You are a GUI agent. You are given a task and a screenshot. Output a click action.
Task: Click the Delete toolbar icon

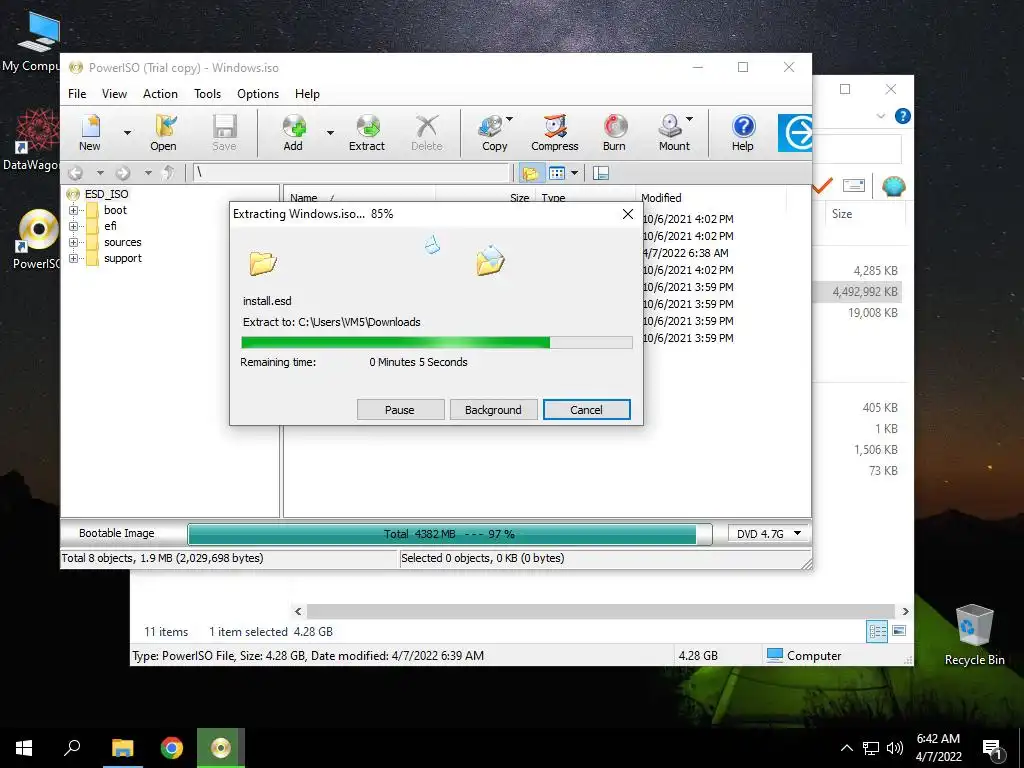pyautogui.click(x=426, y=133)
